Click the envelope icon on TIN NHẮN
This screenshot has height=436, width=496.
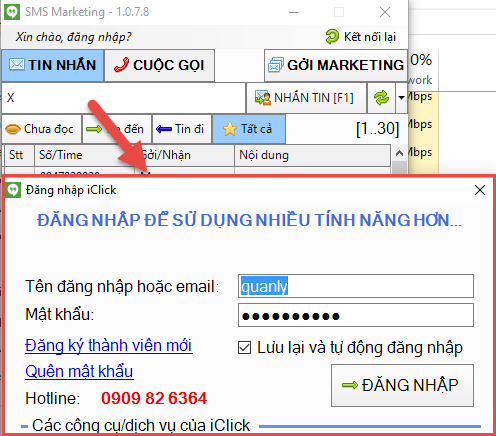point(16,64)
